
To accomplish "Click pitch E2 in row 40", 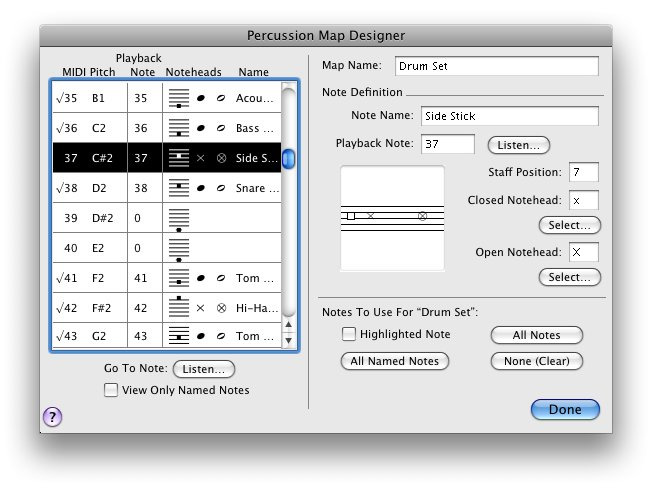I will coord(98,248).
